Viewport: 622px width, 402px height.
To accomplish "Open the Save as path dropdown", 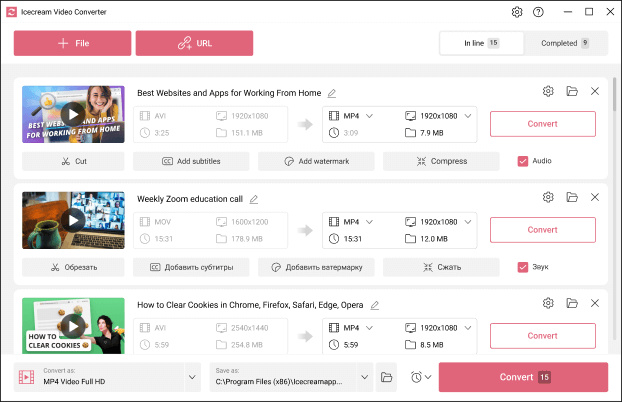I will pyautogui.click(x=365, y=377).
